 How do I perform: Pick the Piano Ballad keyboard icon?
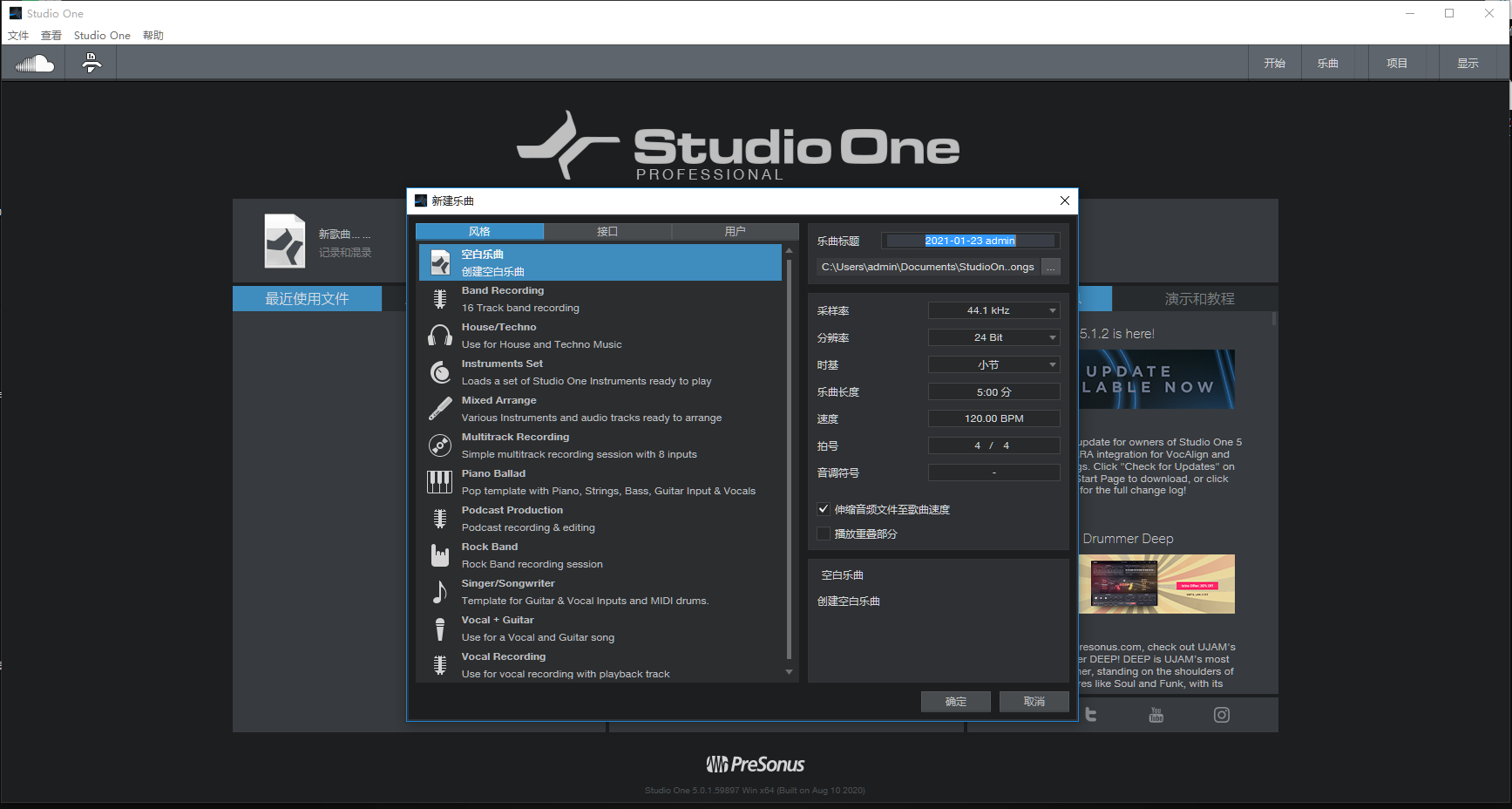(440, 482)
